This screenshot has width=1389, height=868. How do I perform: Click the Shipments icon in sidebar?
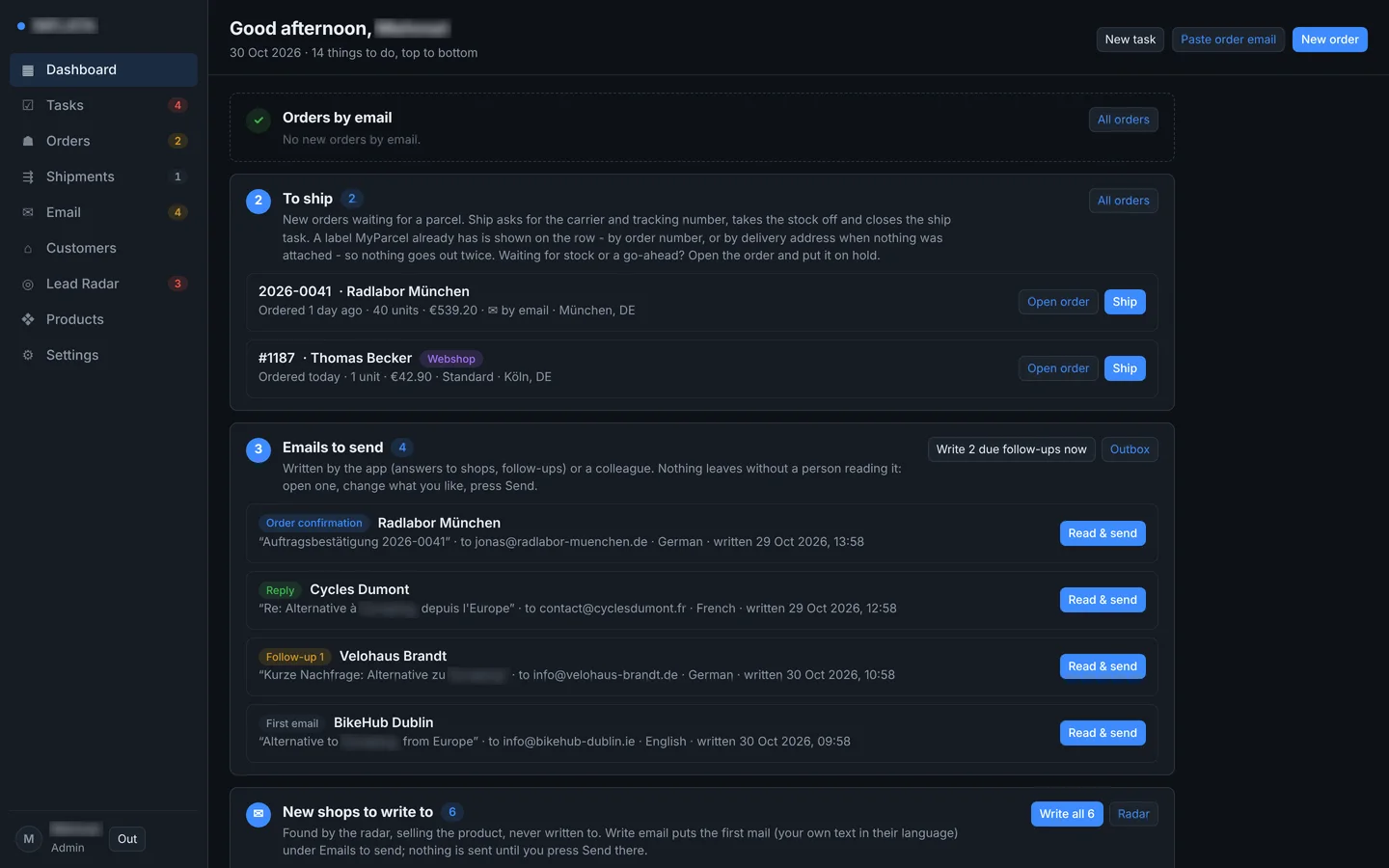28,177
